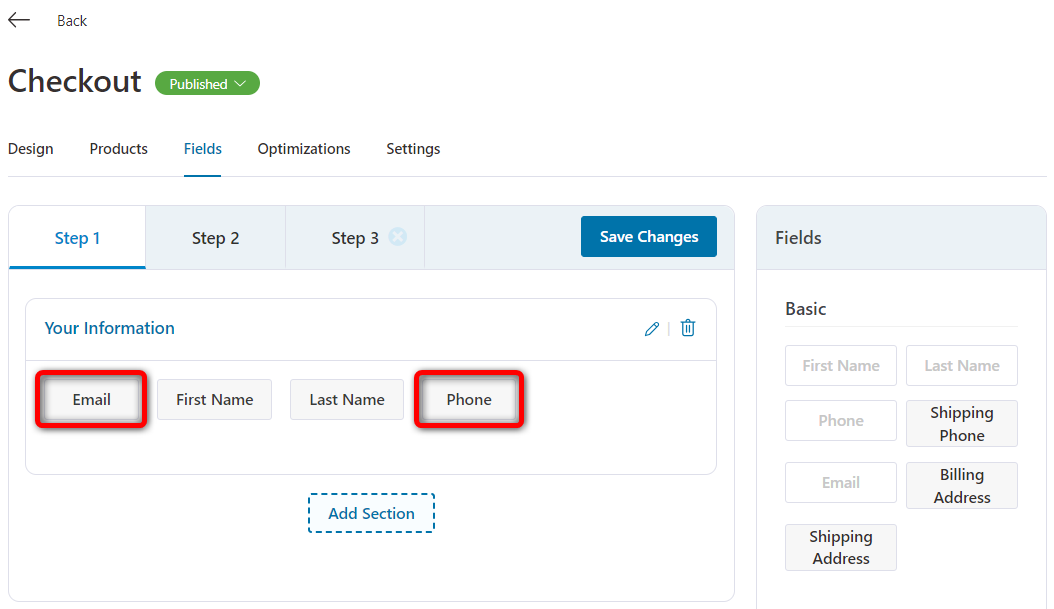Select the First Name field in Your Information
This screenshot has width=1054, height=609.
pyautogui.click(x=214, y=399)
